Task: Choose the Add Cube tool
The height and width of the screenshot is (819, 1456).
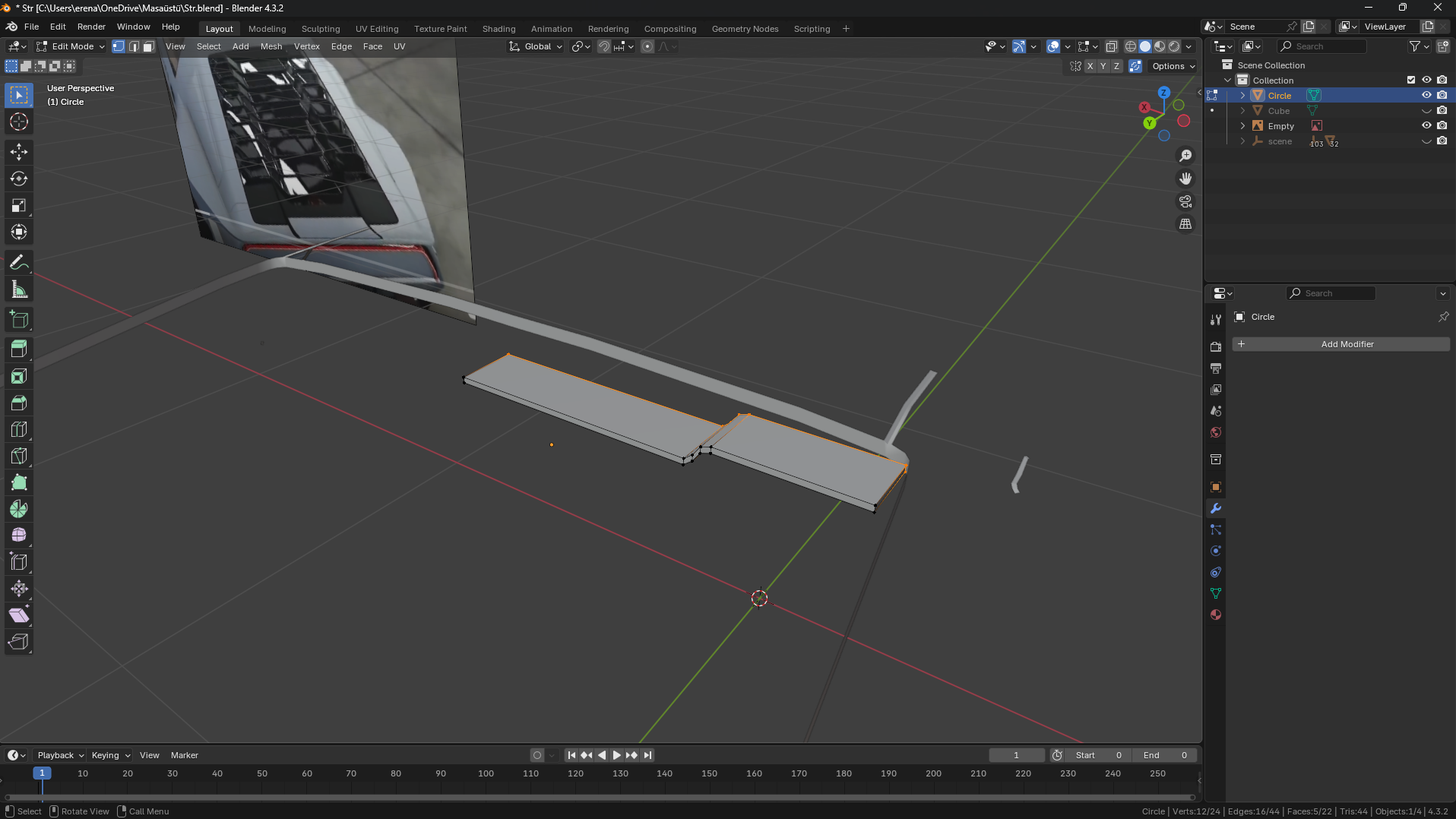Action: (x=19, y=319)
